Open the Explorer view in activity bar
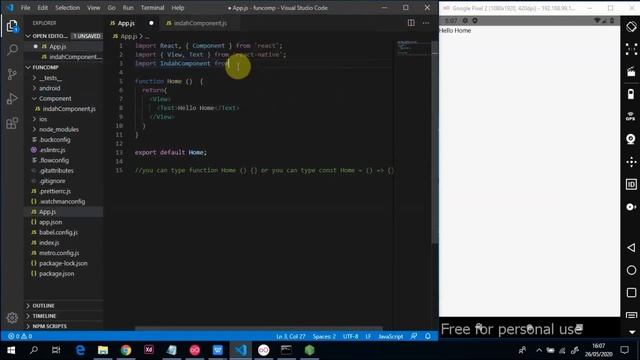 12,26
